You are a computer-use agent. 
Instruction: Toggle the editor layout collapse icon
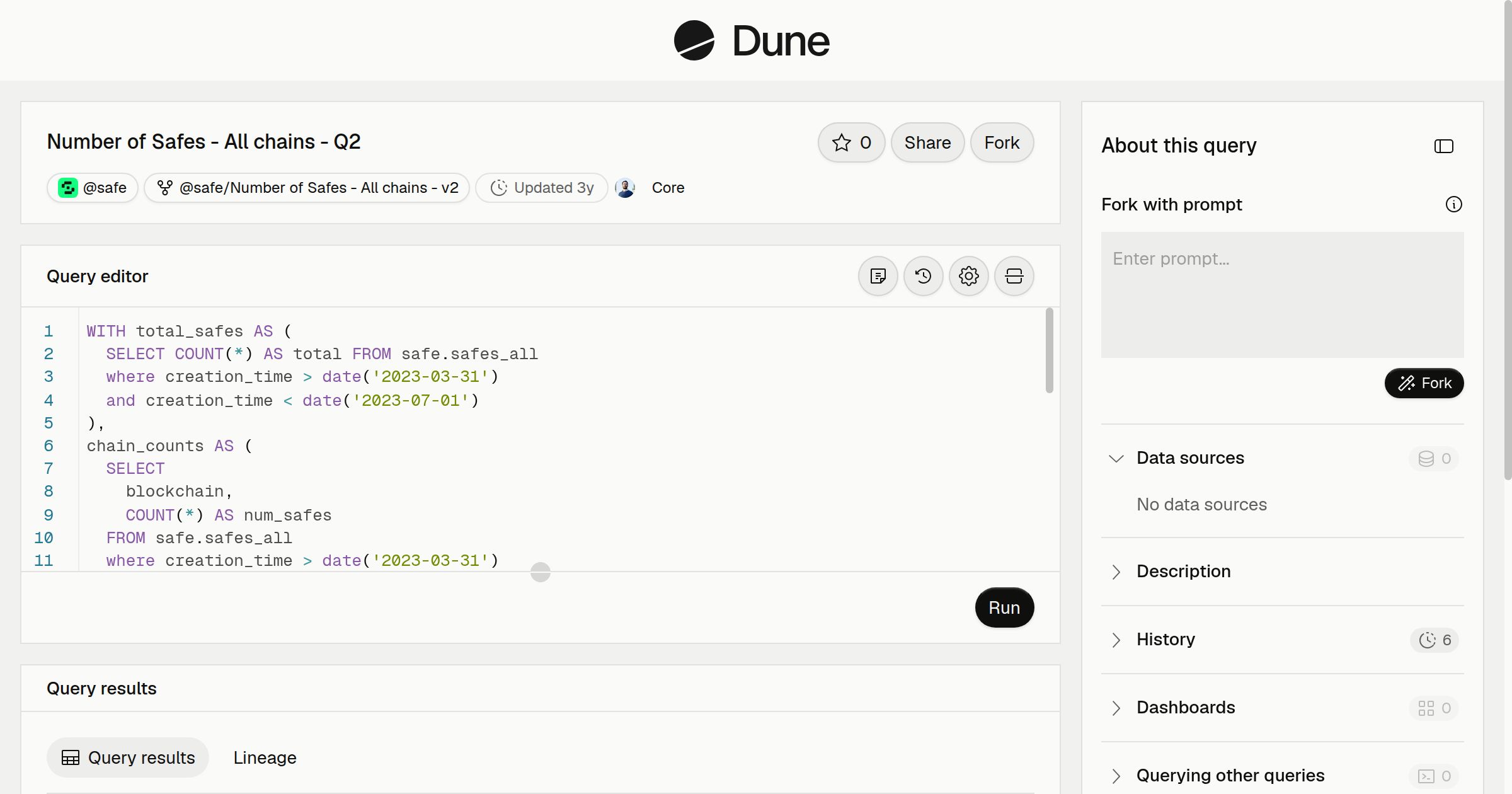pyautogui.click(x=1014, y=276)
